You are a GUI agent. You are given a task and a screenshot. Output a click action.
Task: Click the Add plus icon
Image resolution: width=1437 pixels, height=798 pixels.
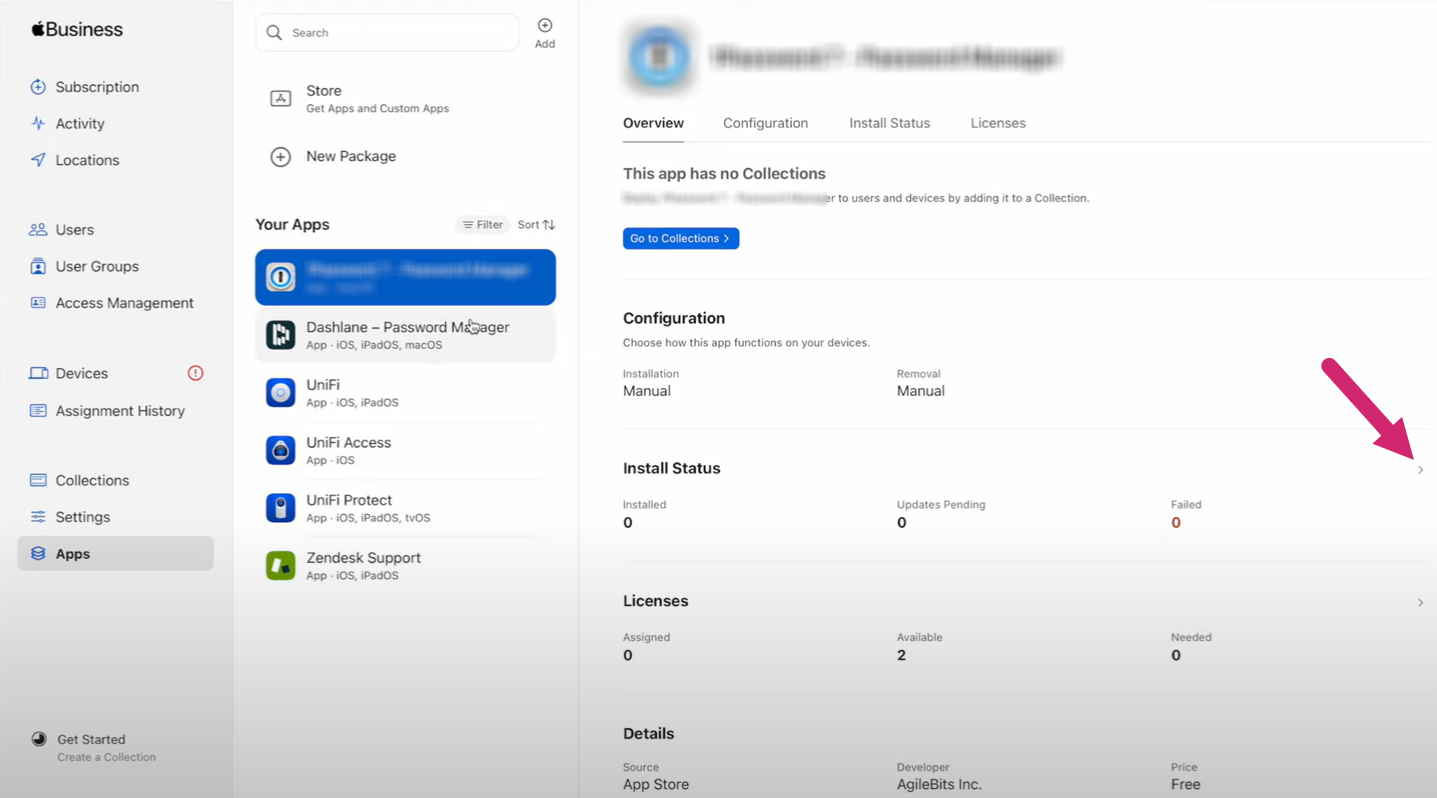545,25
